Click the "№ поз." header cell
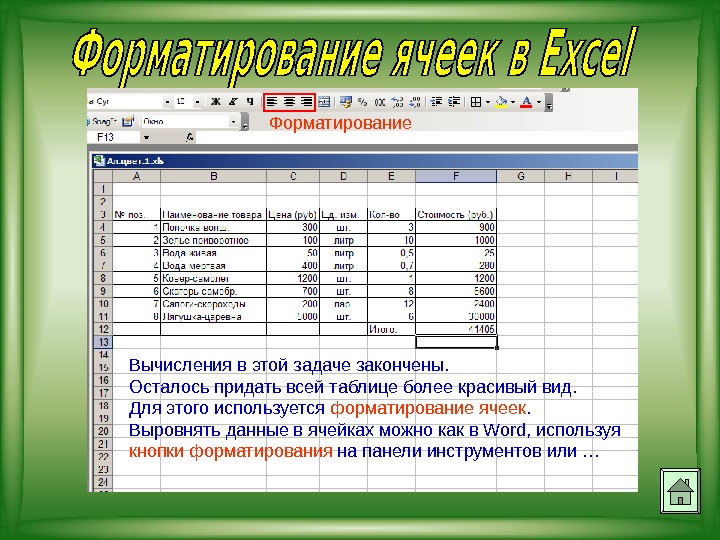 (136, 214)
